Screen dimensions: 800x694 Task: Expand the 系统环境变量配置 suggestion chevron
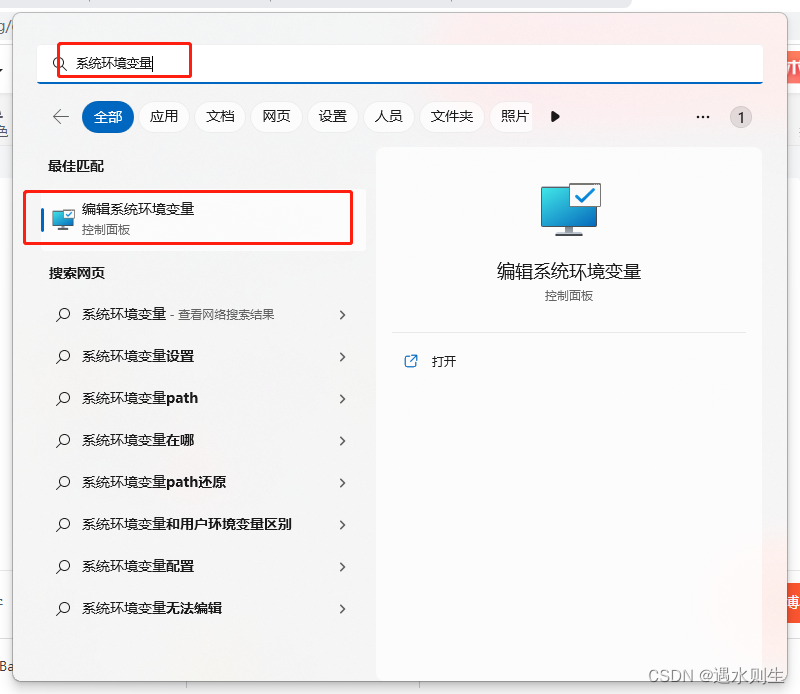(343, 567)
